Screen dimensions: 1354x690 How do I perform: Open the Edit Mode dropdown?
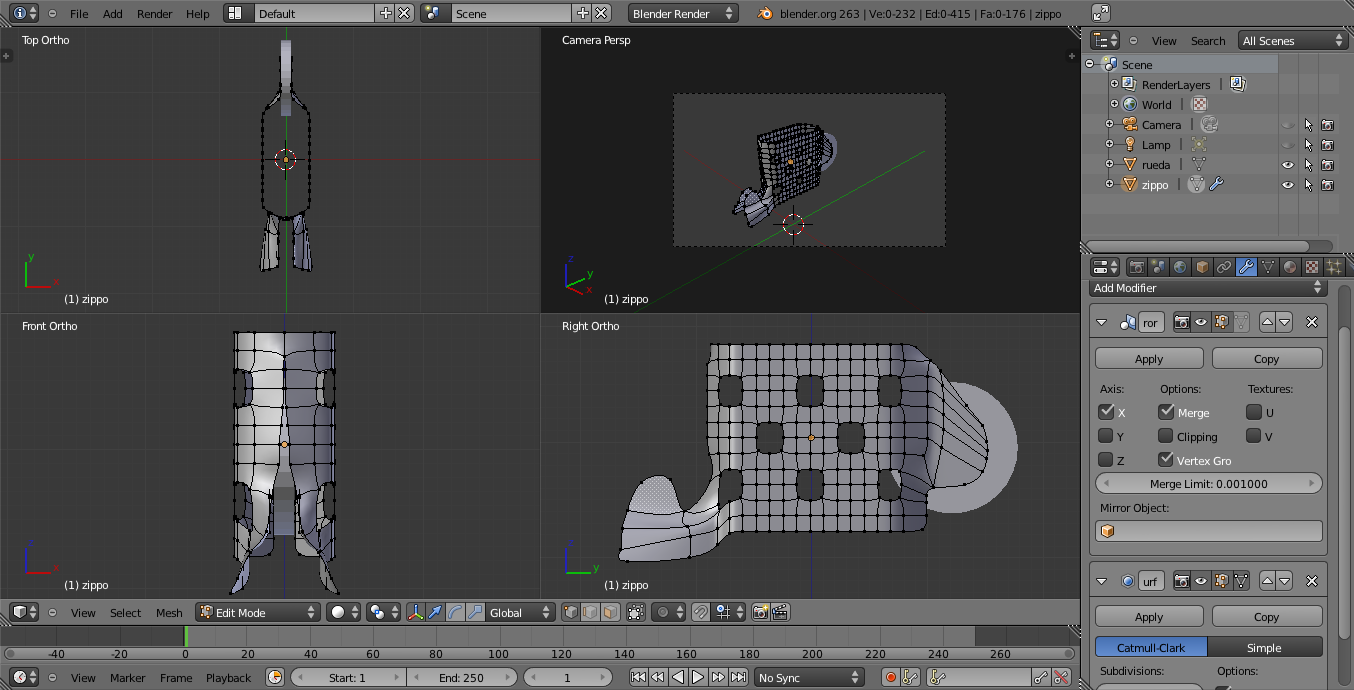point(257,612)
